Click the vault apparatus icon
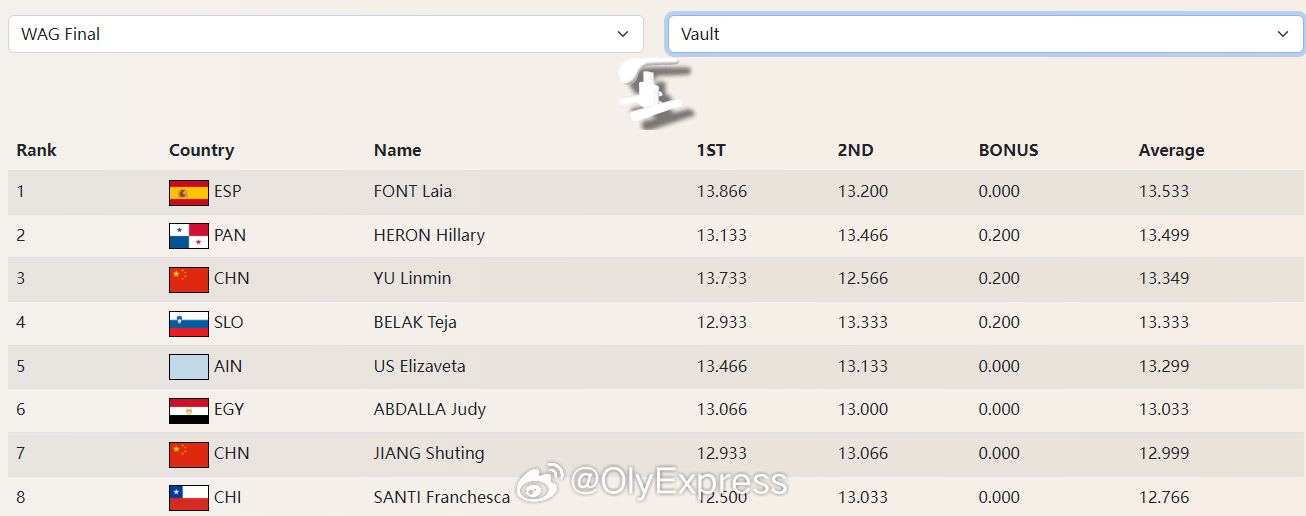 point(653,95)
